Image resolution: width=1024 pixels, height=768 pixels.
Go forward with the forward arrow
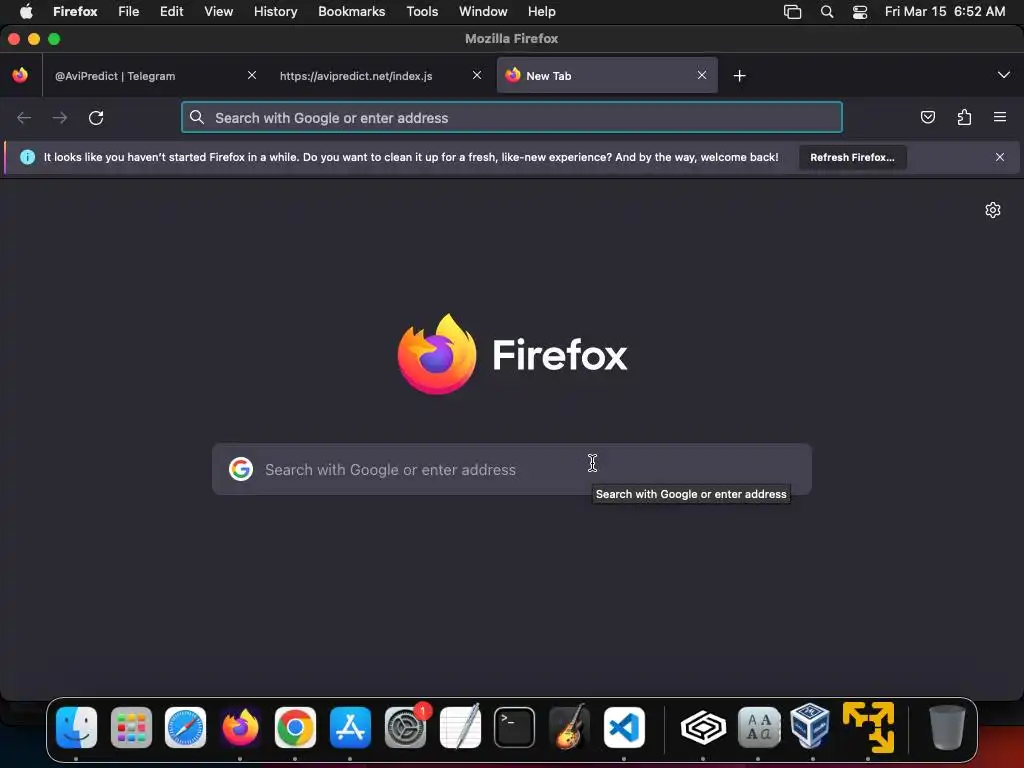pos(60,118)
